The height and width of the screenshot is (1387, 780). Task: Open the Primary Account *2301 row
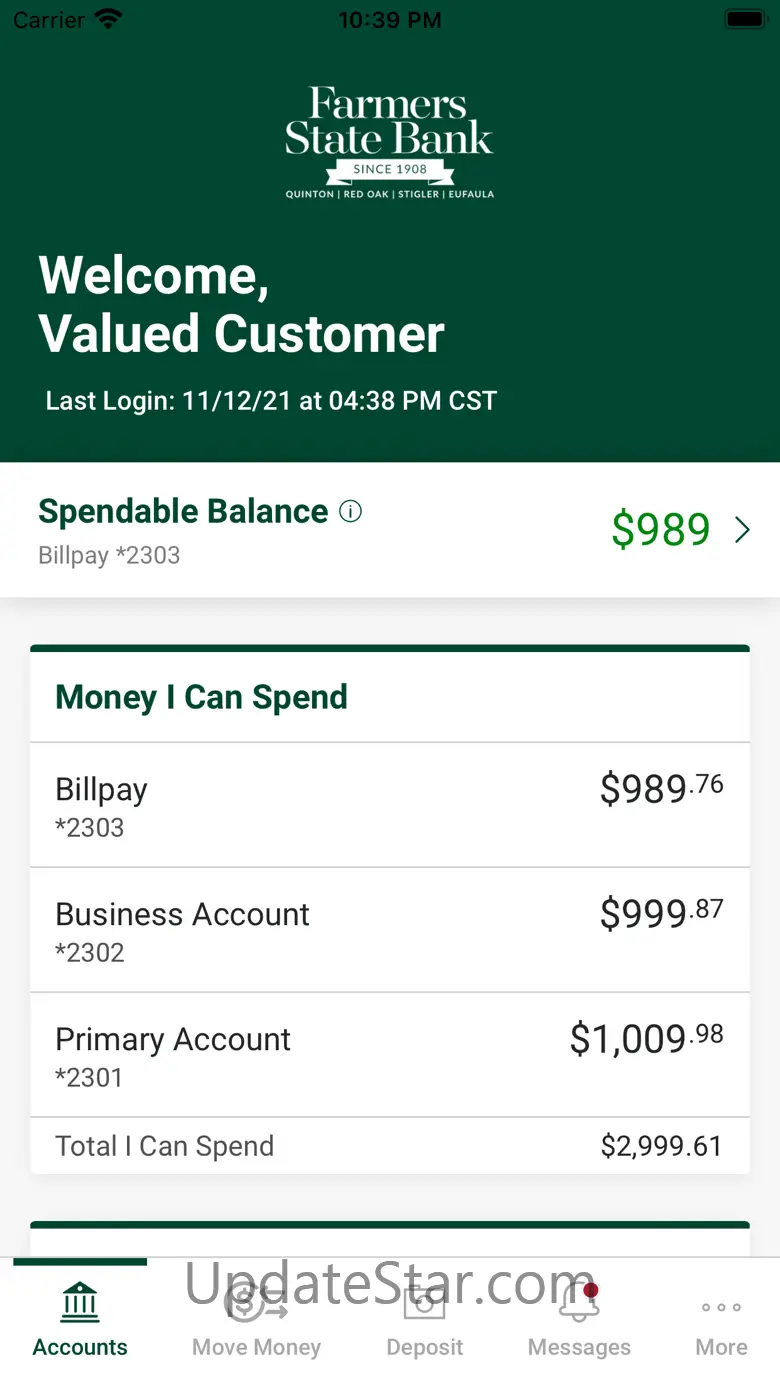pos(390,1055)
